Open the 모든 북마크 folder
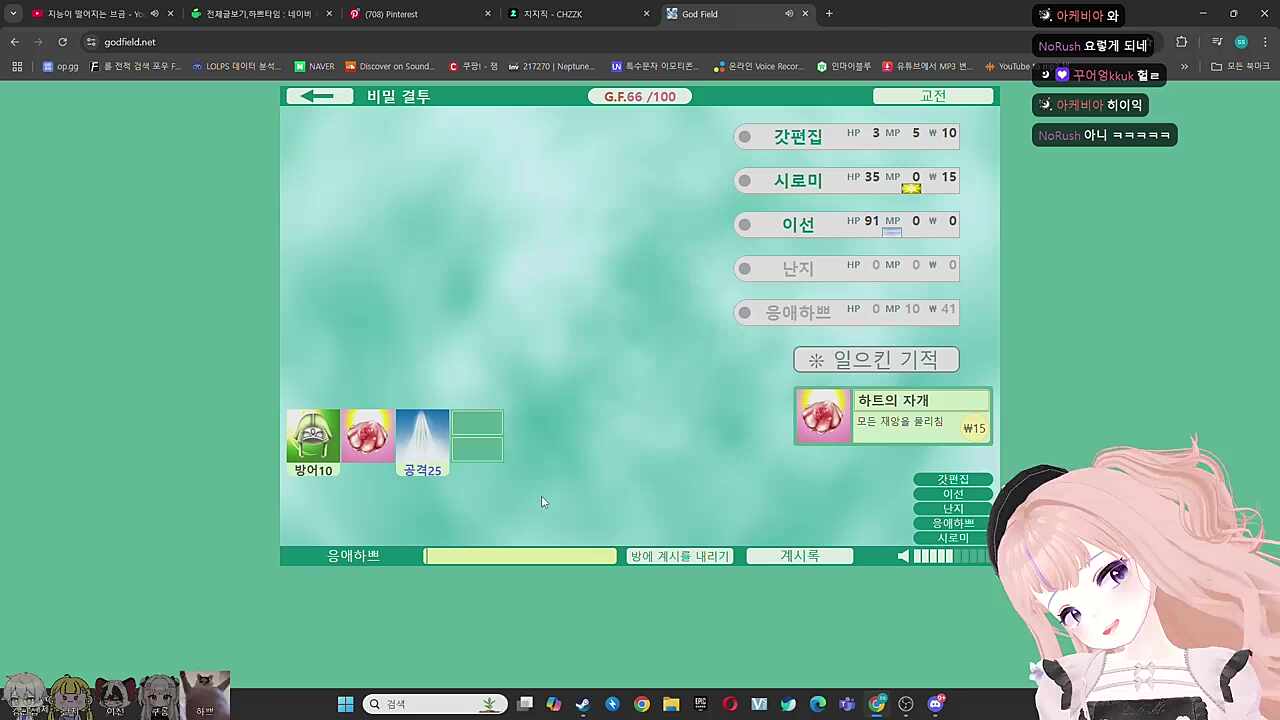 tap(1240, 66)
